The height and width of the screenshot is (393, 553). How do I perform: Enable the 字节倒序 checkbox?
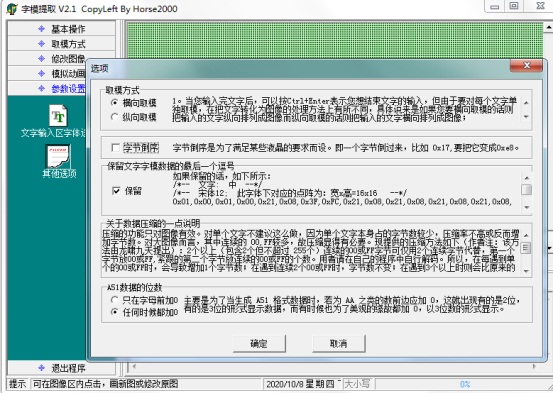[x=115, y=147]
